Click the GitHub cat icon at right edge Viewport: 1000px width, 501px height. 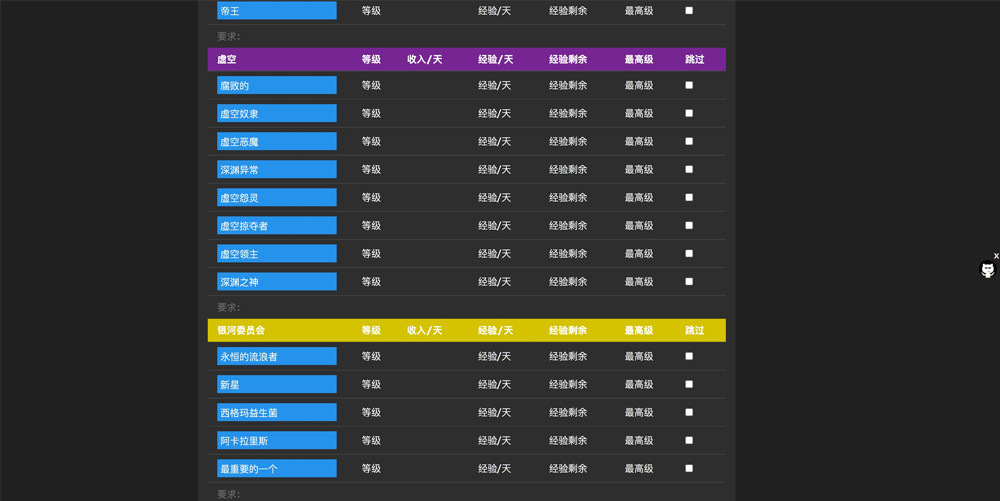pos(988,270)
